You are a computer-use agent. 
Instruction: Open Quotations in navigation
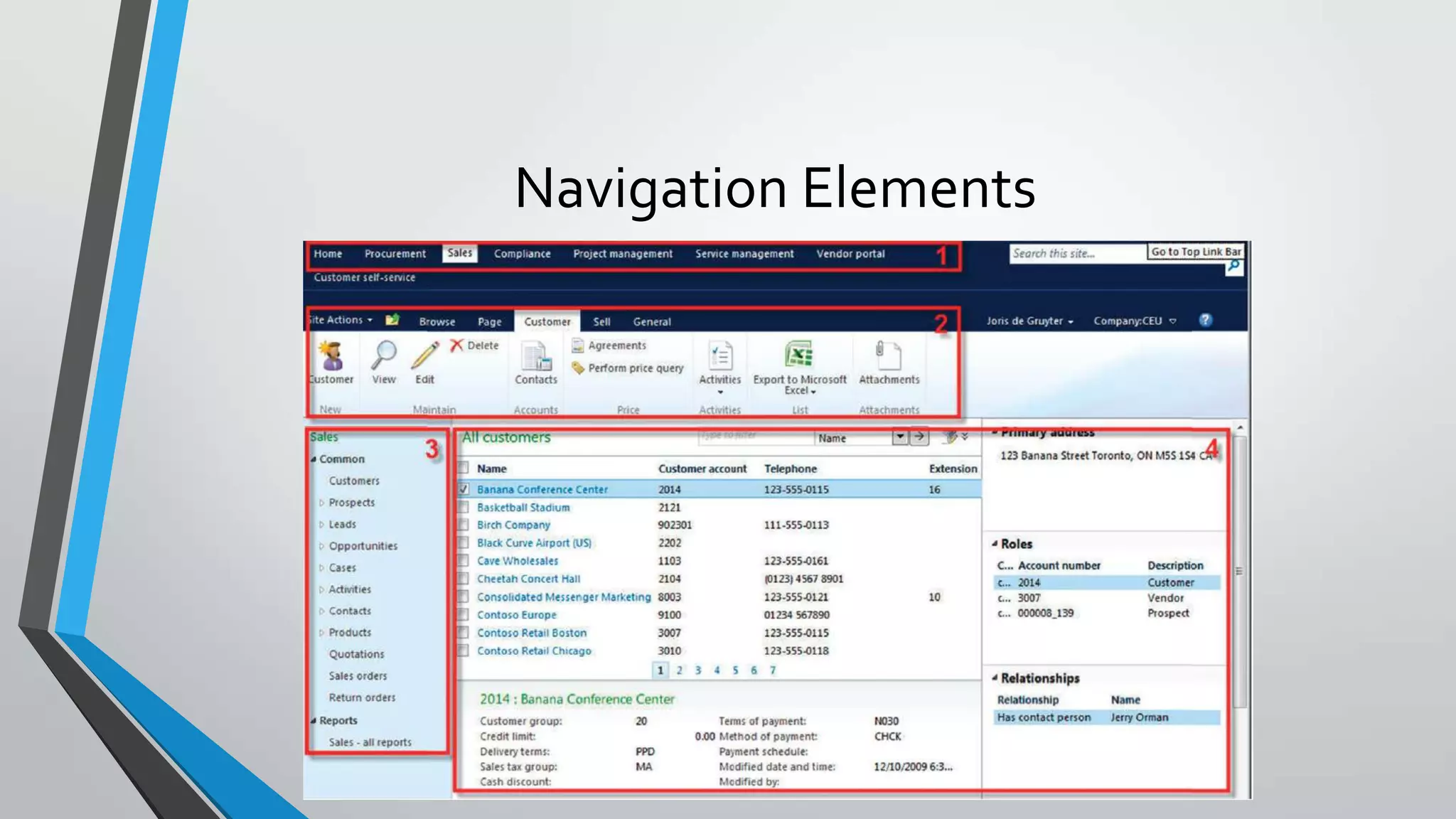click(356, 654)
